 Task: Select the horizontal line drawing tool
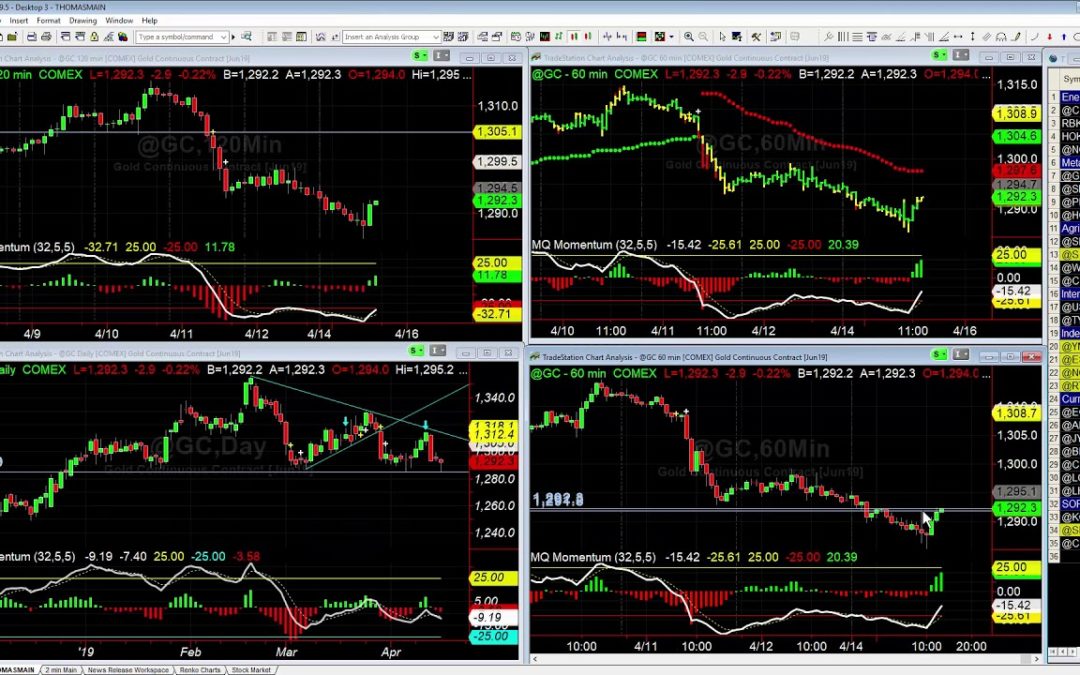click(858, 37)
